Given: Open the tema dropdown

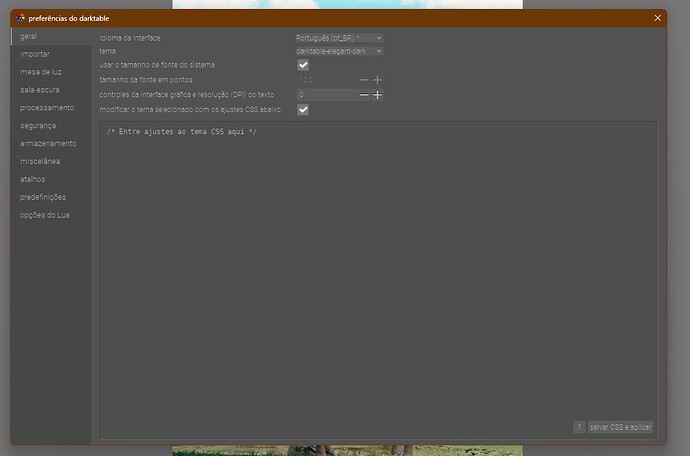Looking at the screenshot, I should point(339,51).
